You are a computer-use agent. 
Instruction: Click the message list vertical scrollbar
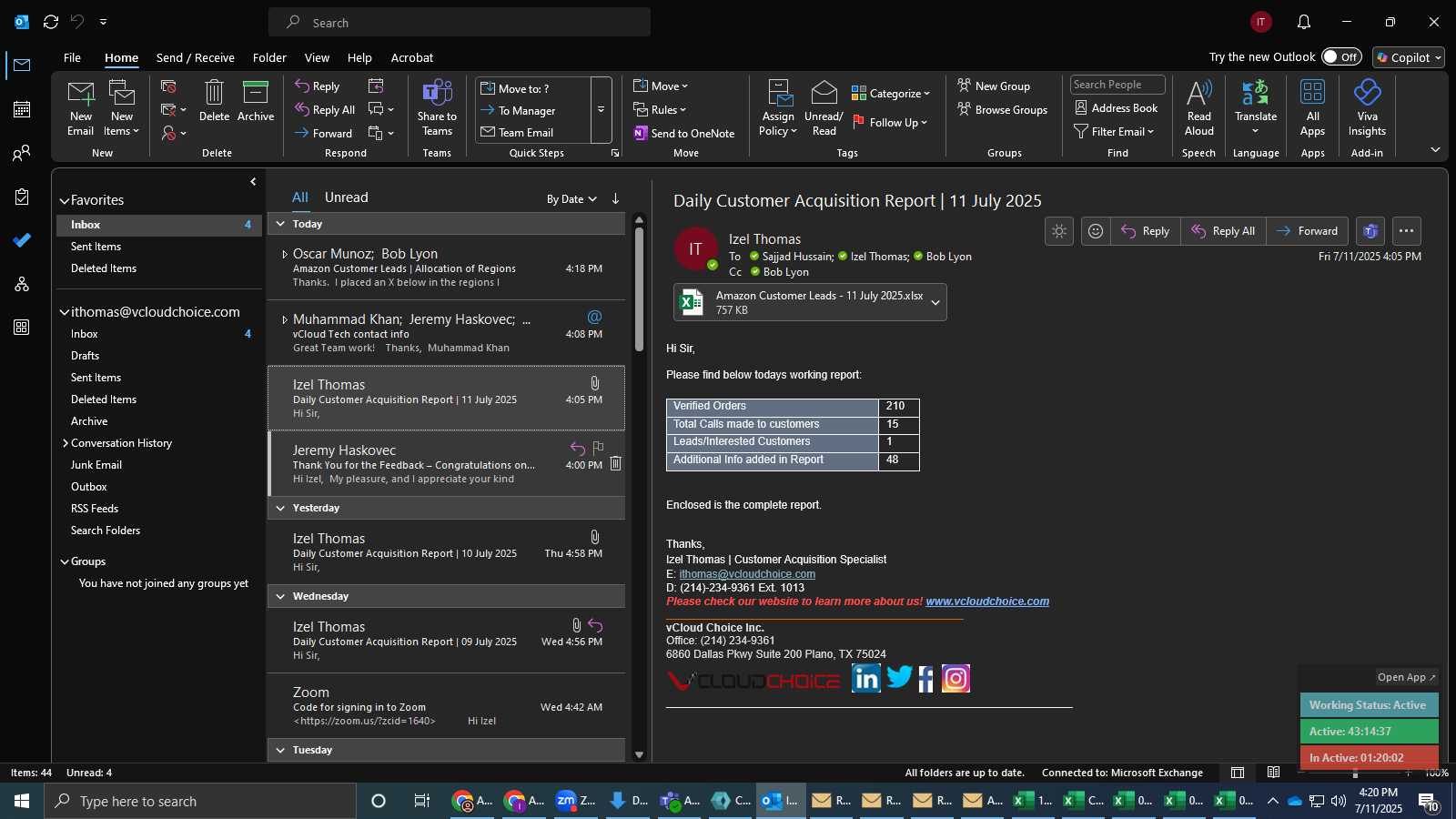click(639, 288)
